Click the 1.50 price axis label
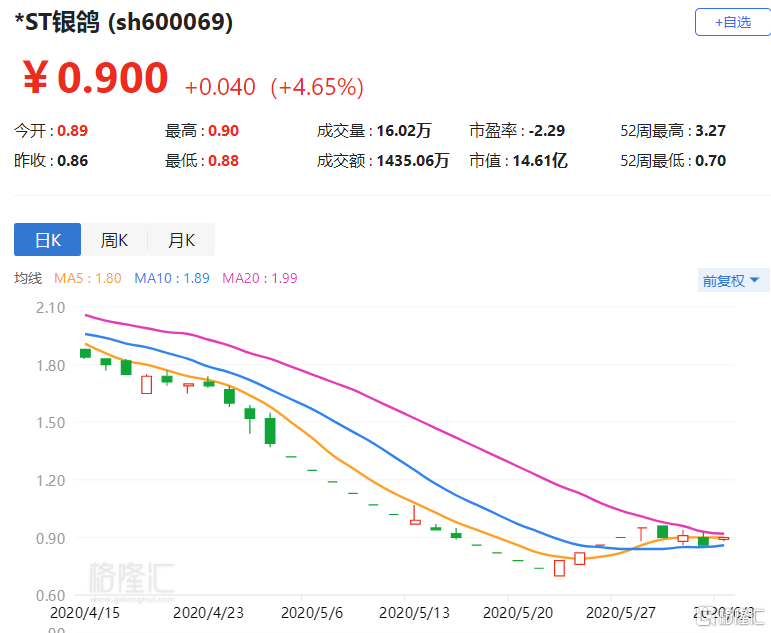Viewport: 771px width, 633px height. [50, 423]
